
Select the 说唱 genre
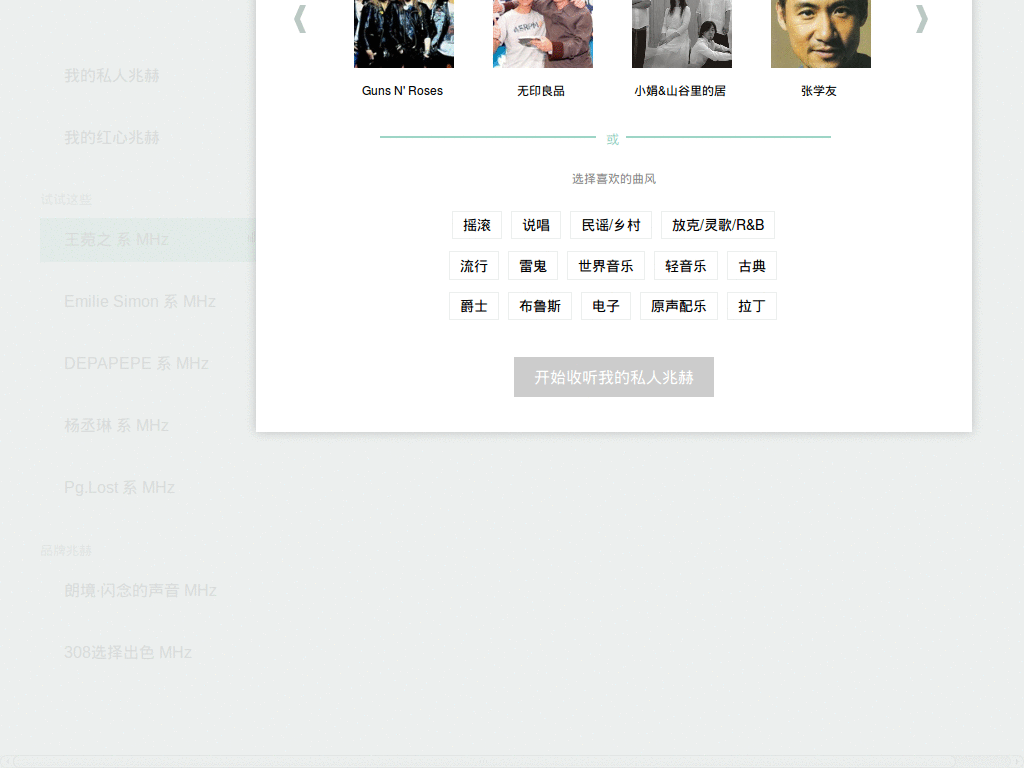535,225
